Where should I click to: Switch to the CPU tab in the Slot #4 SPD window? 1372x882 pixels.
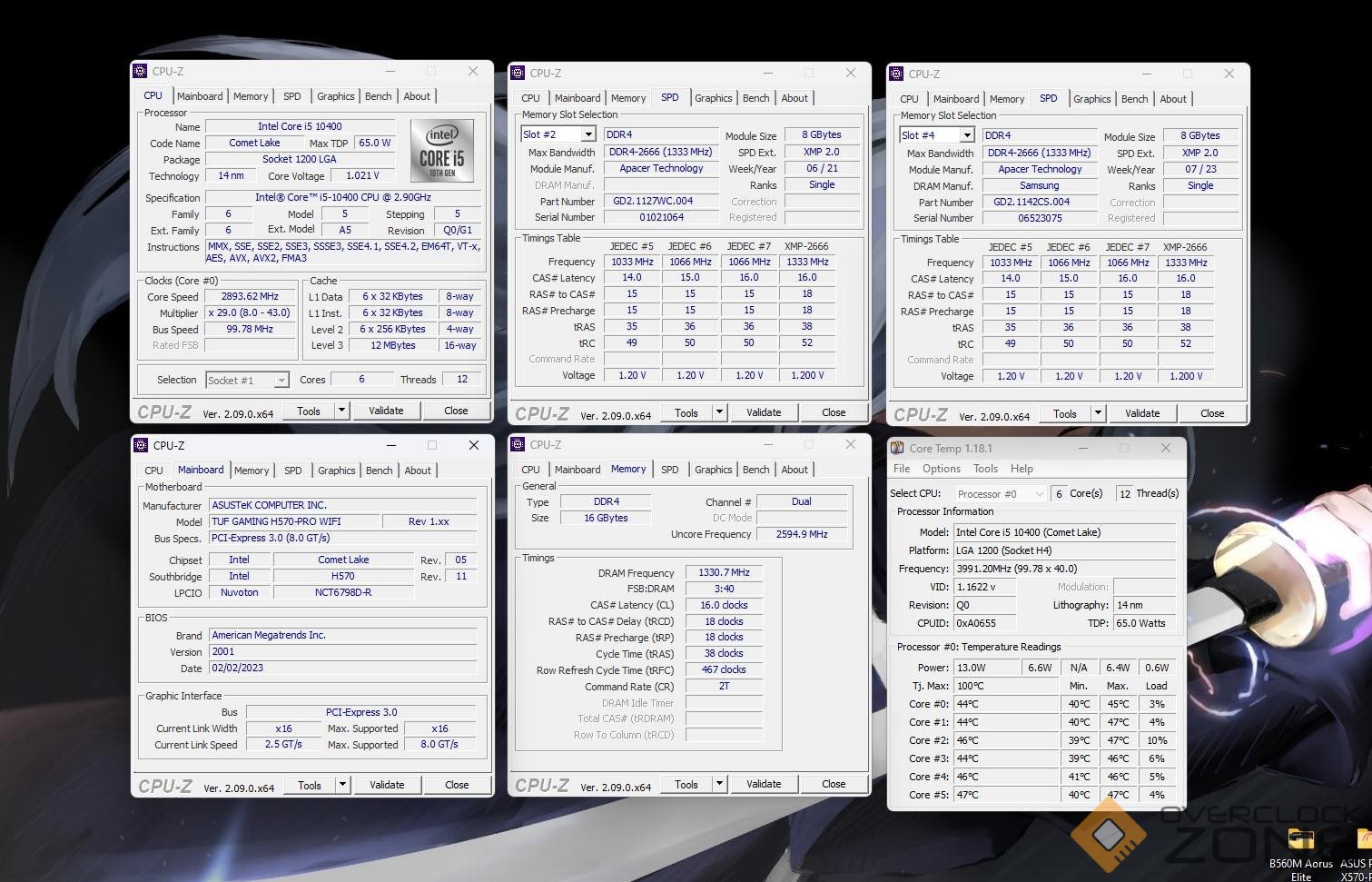click(910, 99)
